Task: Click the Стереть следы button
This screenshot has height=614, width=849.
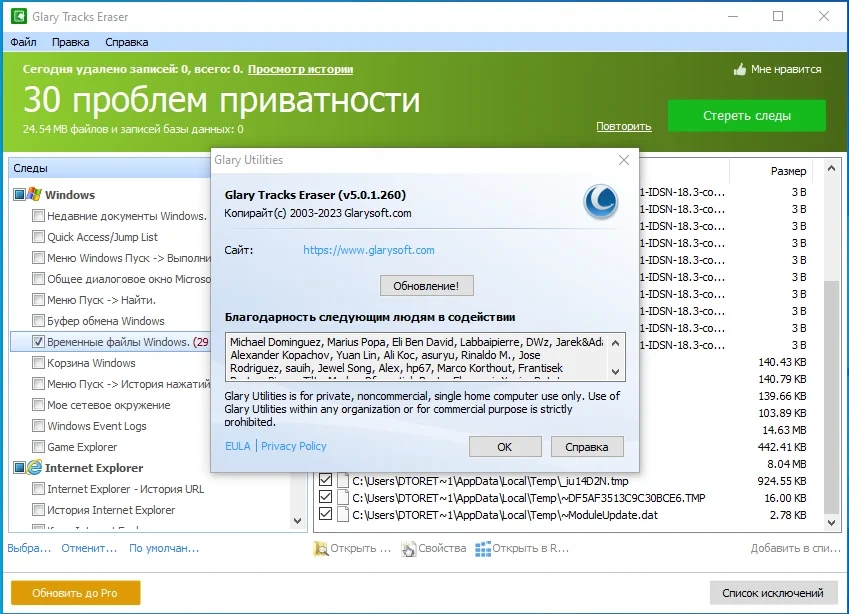Action: coord(747,115)
